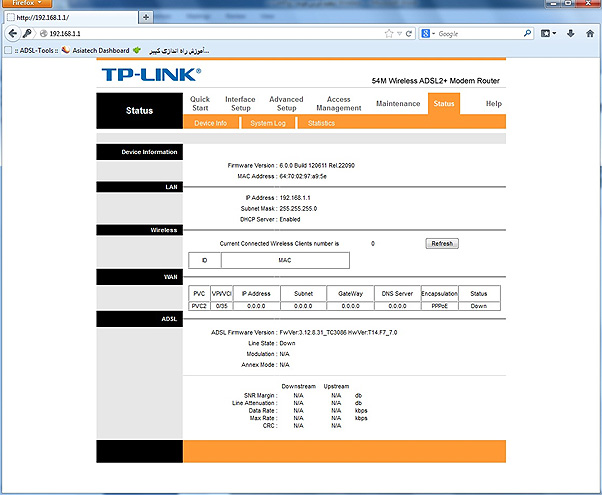Open the Advanced Setup menu

[x=286, y=104]
